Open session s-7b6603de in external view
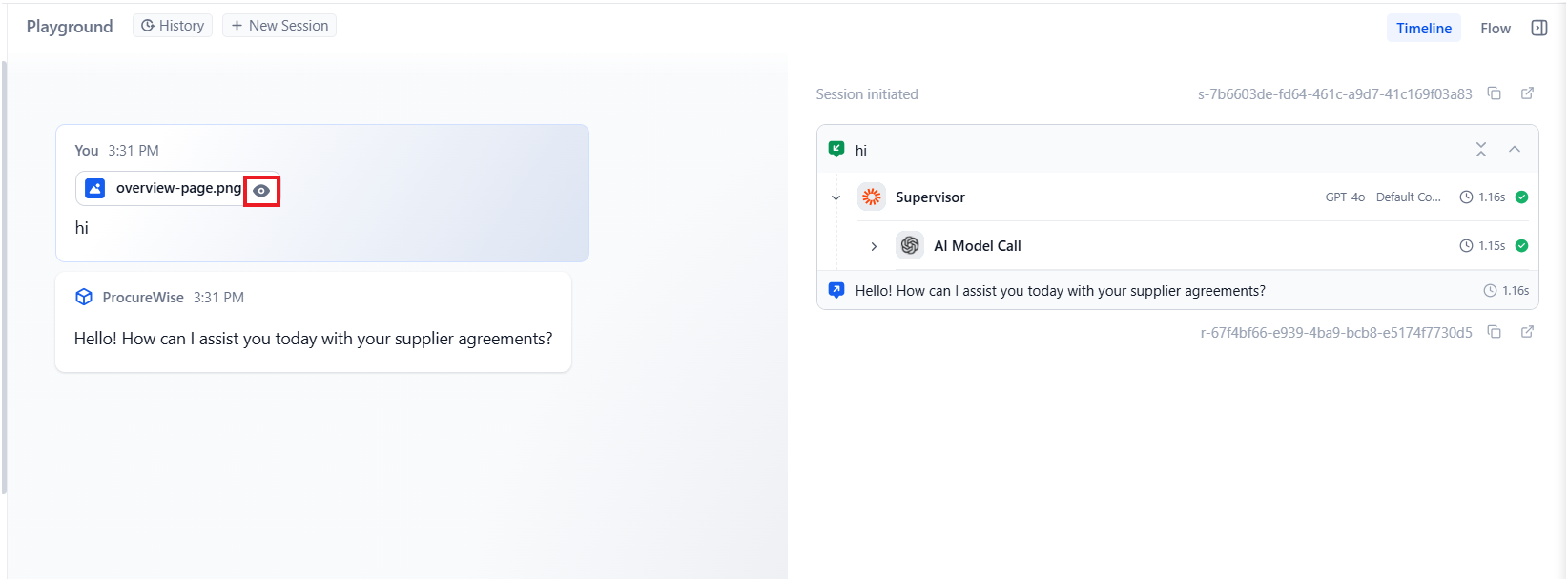The height and width of the screenshot is (581, 1568). pos(1527,93)
